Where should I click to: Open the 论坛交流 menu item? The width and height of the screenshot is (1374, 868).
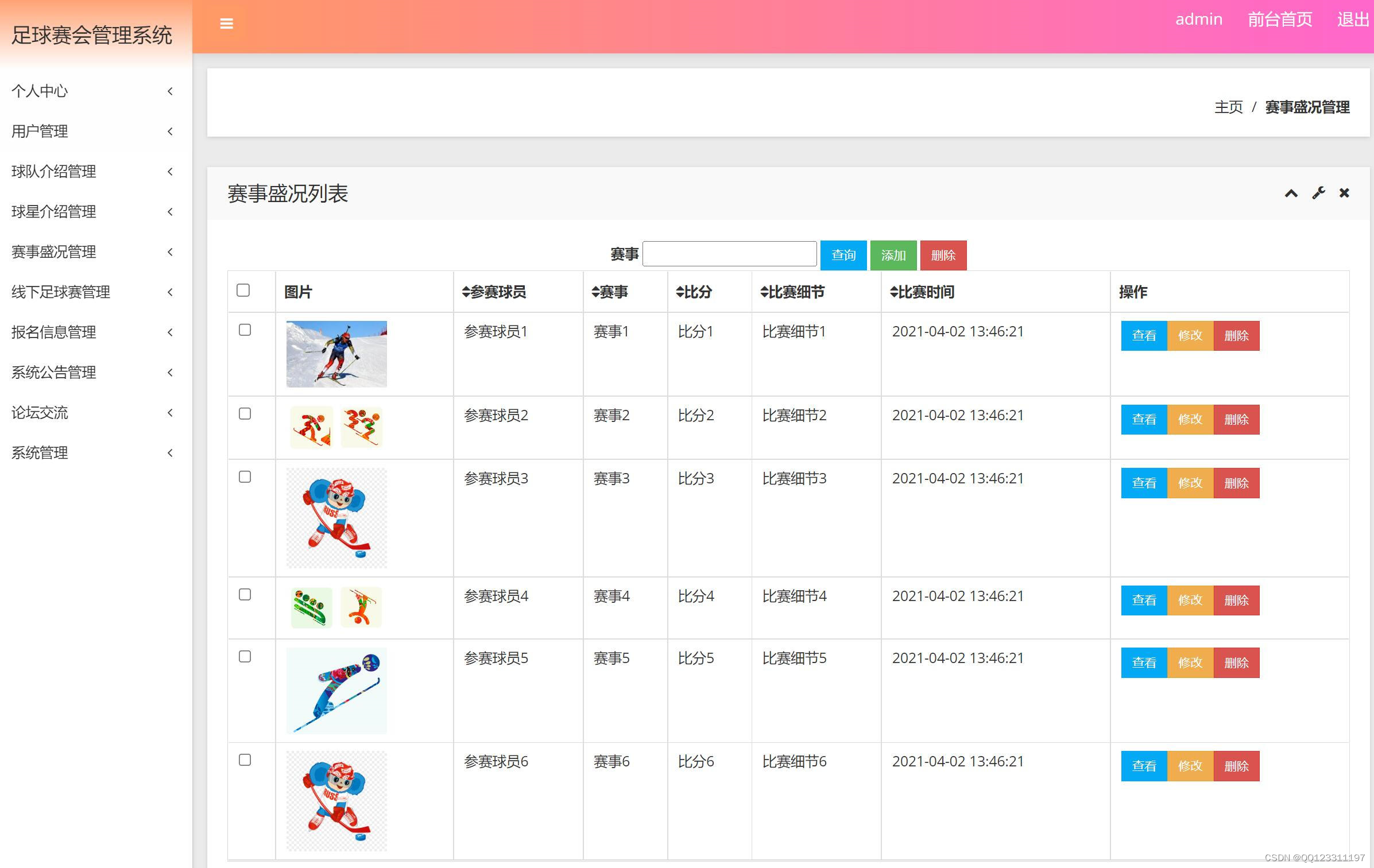40,412
